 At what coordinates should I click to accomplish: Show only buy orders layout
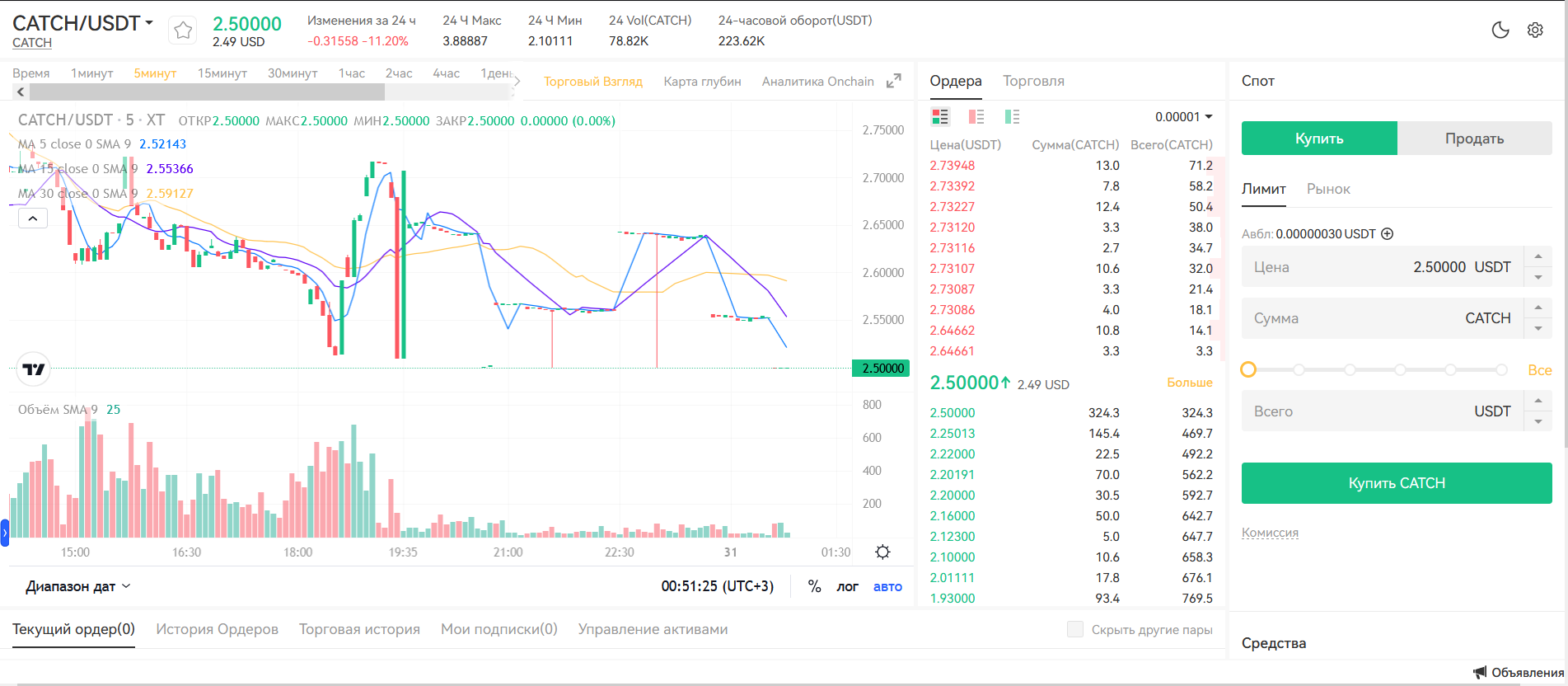tap(1013, 116)
